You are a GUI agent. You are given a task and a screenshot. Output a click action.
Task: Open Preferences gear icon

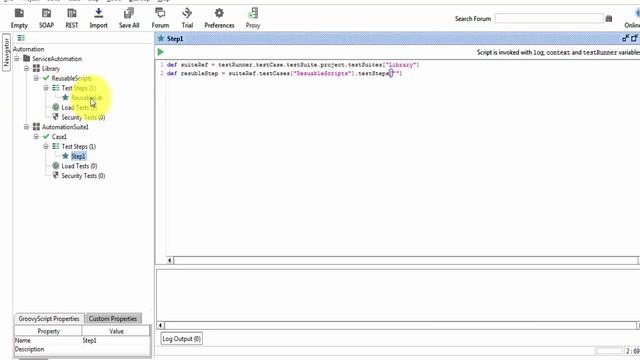[x=219, y=18]
